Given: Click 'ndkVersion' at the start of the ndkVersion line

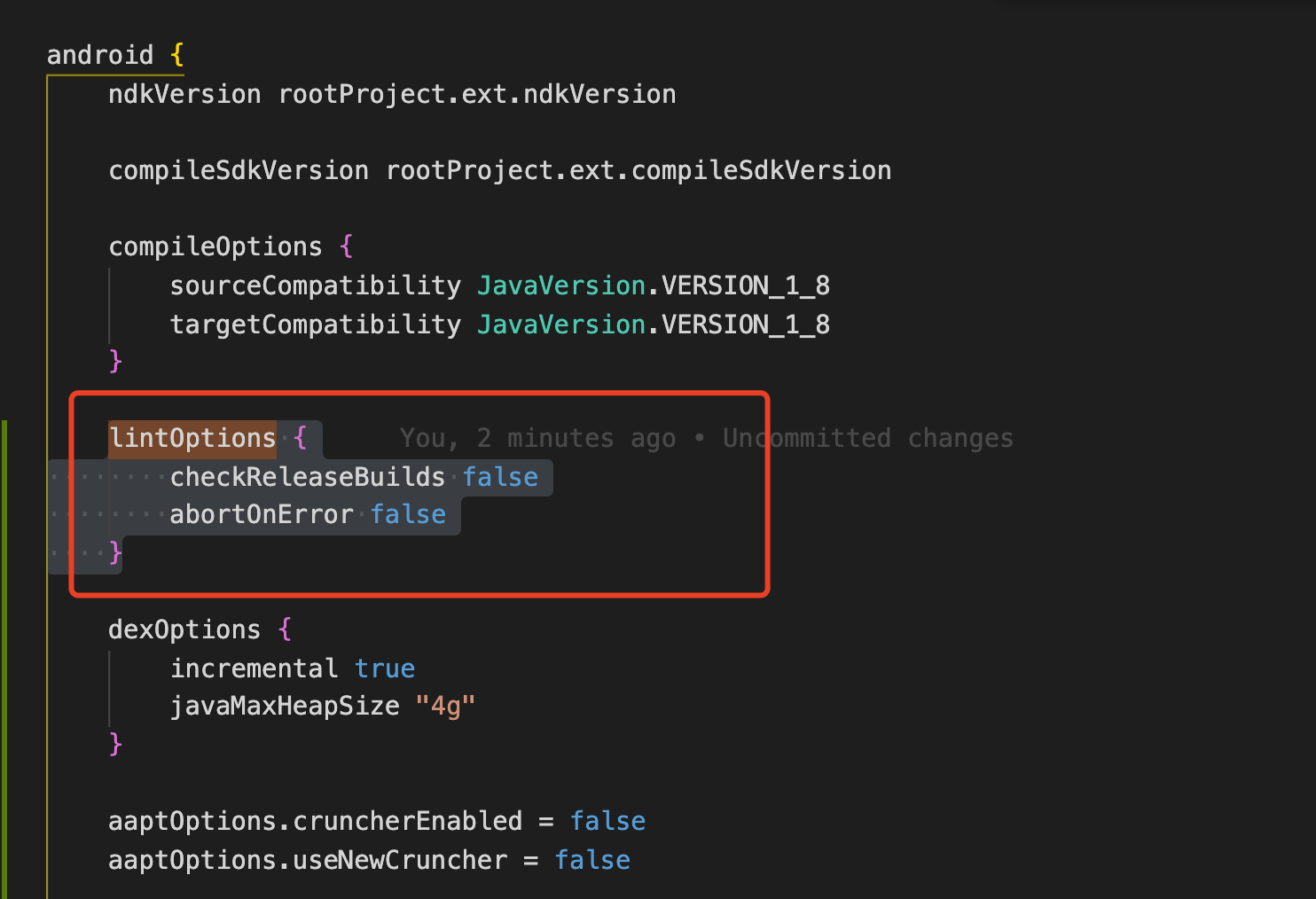Looking at the screenshot, I should coord(184,94).
